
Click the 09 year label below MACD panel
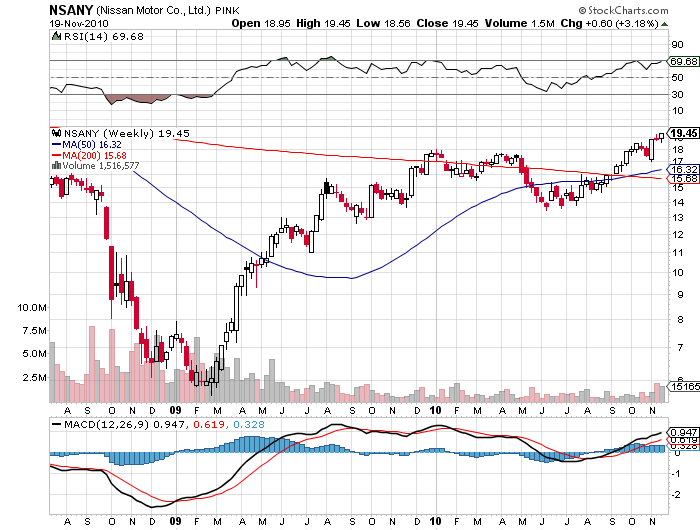point(175,521)
